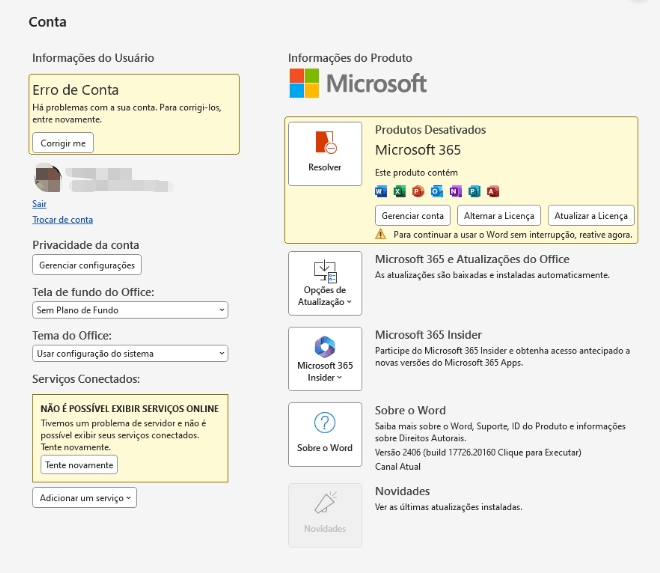
Task: Open Microsoft 365 Insider options
Action: tap(325, 359)
